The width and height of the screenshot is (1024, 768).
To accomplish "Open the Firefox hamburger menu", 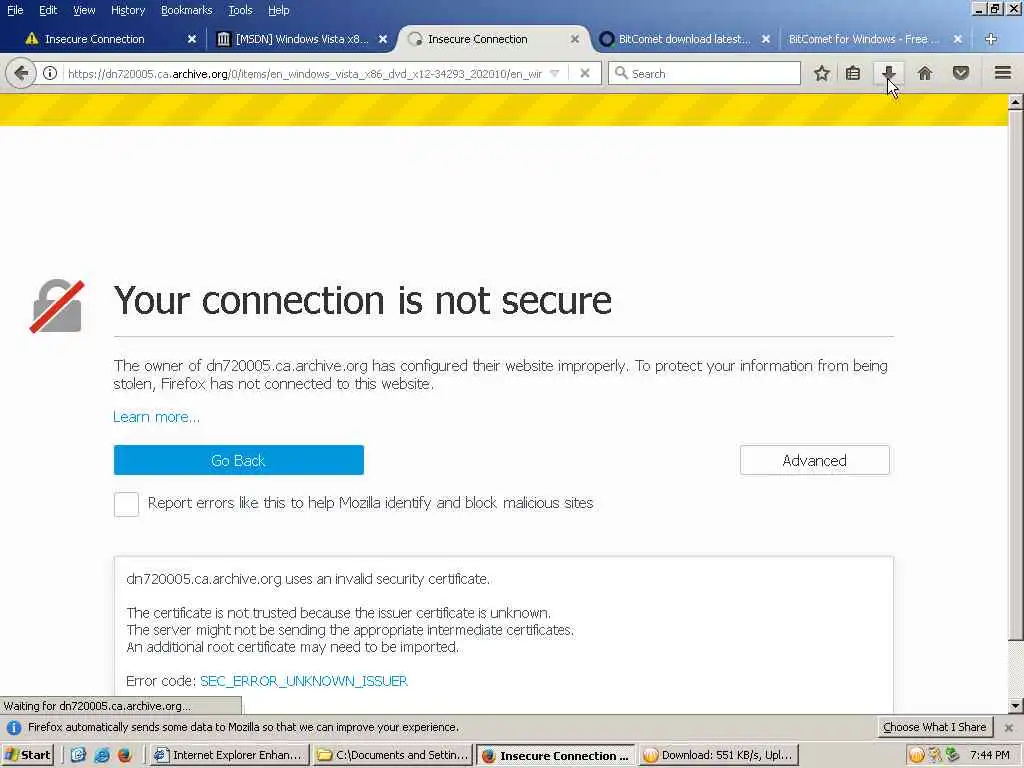I will click(x=1003, y=72).
